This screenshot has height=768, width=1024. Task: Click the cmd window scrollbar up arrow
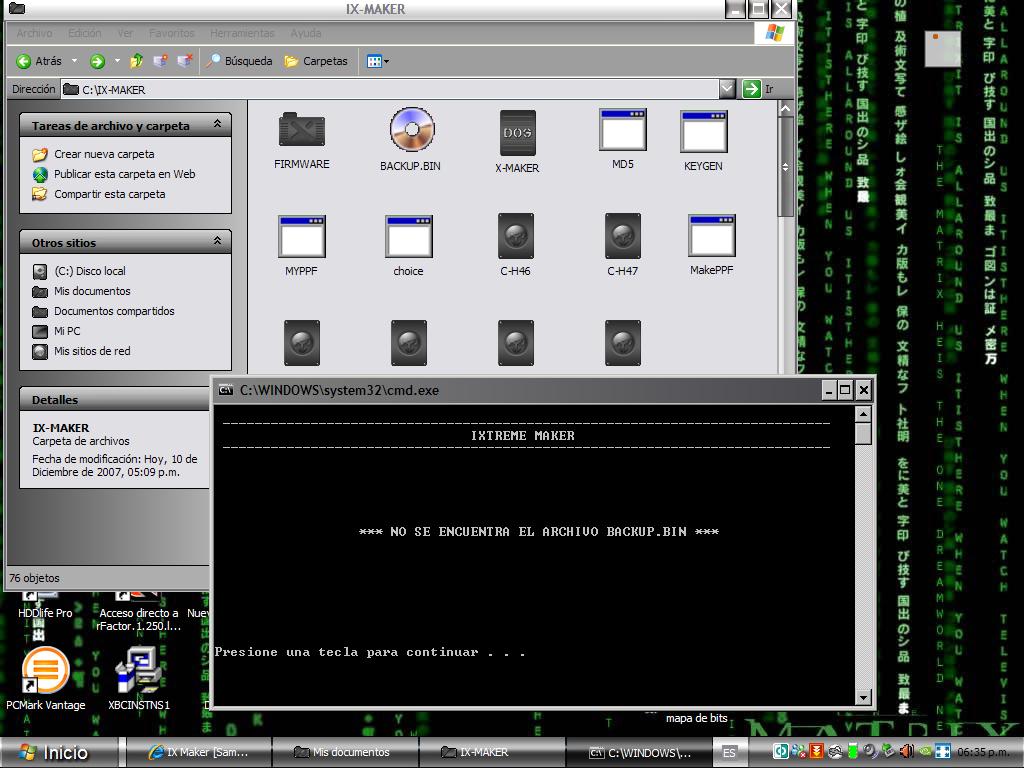click(x=863, y=414)
